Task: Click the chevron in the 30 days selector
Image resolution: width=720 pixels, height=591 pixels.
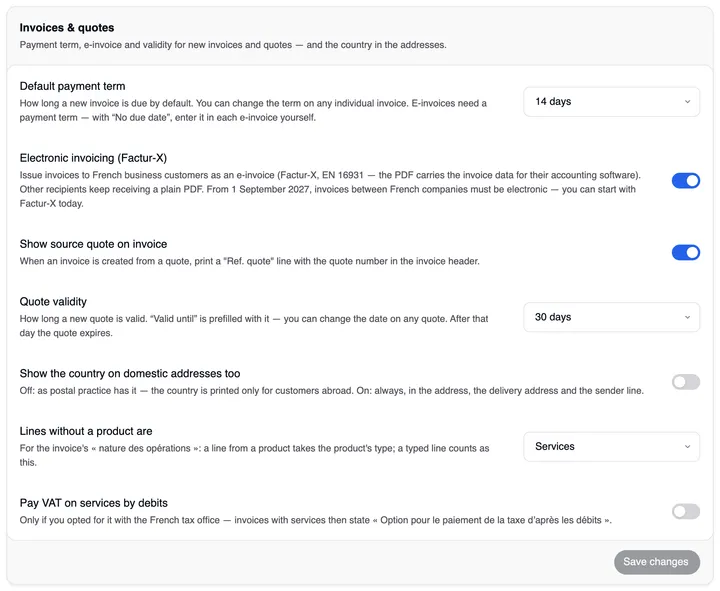Action: pyautogui.click(x=687, y=317)
